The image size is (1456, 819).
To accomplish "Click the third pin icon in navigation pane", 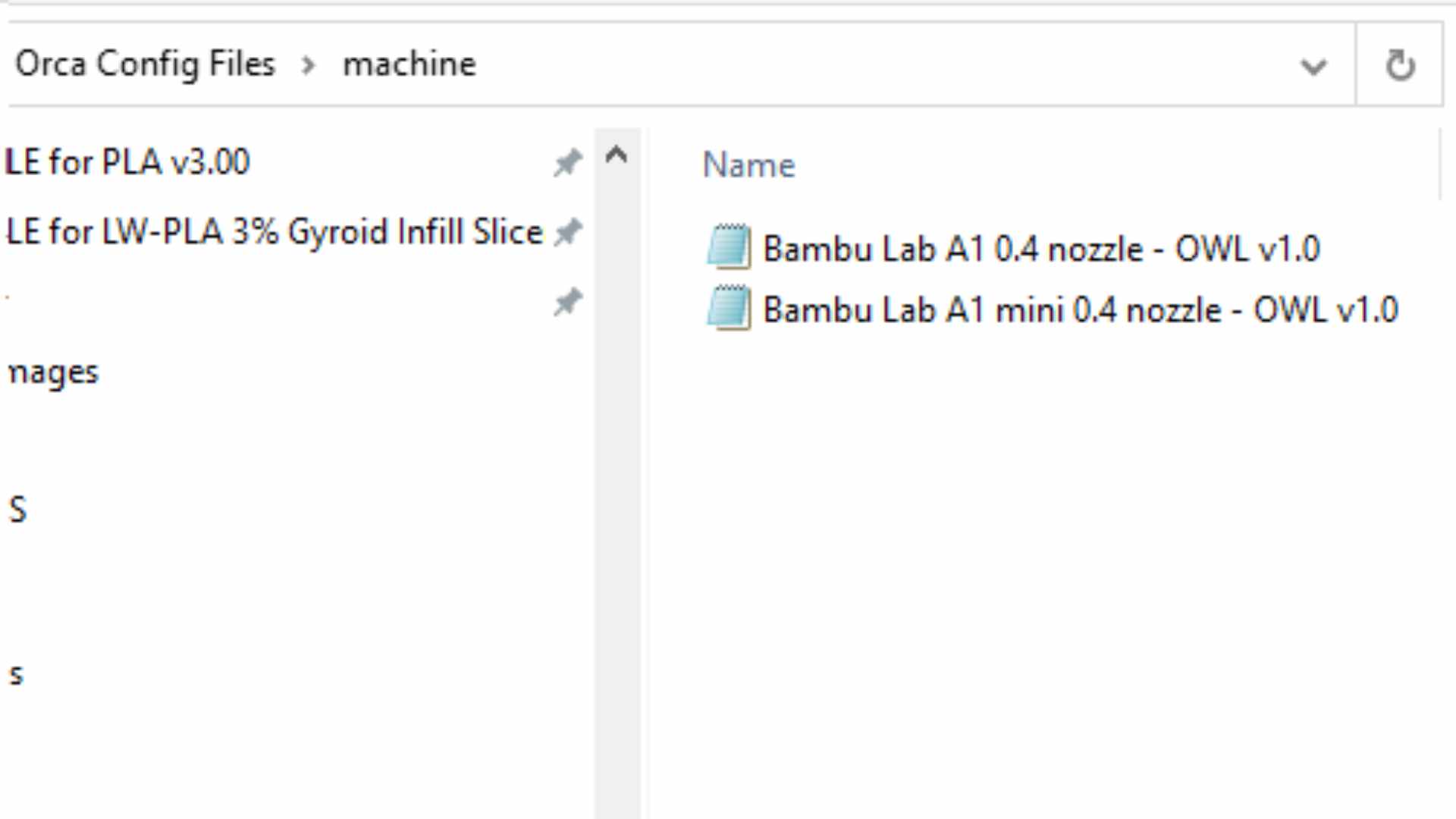I will pyautogui.click(x=567, y=303).
